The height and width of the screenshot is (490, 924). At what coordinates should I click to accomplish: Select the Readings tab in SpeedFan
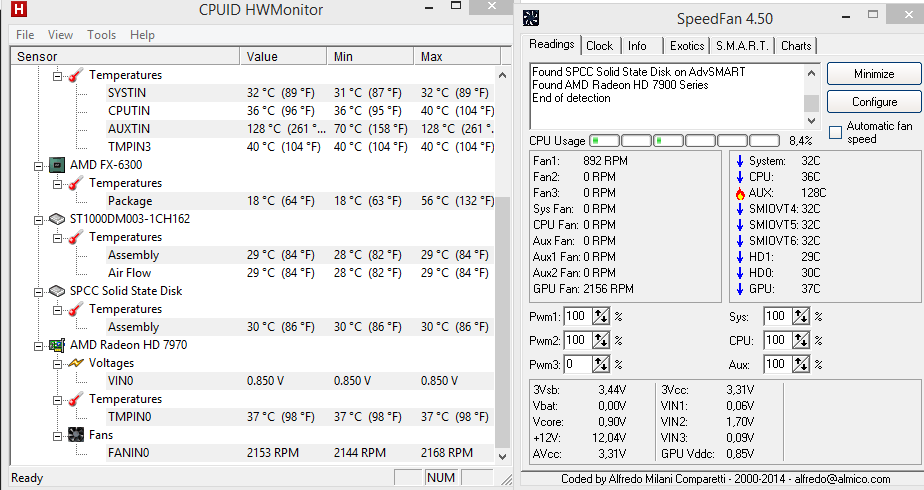[552, 44]
